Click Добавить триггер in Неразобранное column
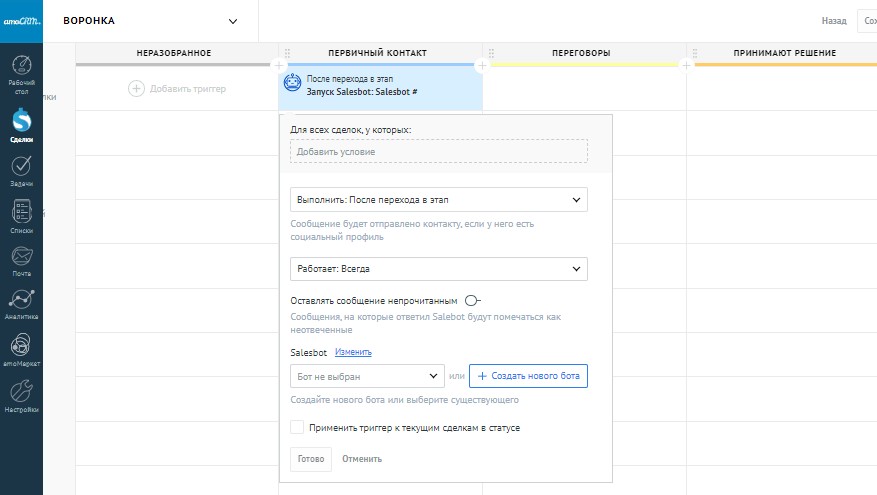The image size is (877, 495). 178,89
